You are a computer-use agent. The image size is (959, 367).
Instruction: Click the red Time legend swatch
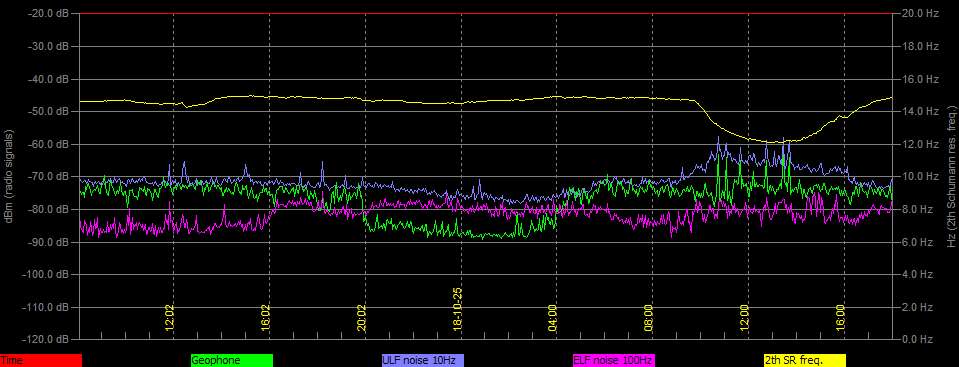coord(41,361)
